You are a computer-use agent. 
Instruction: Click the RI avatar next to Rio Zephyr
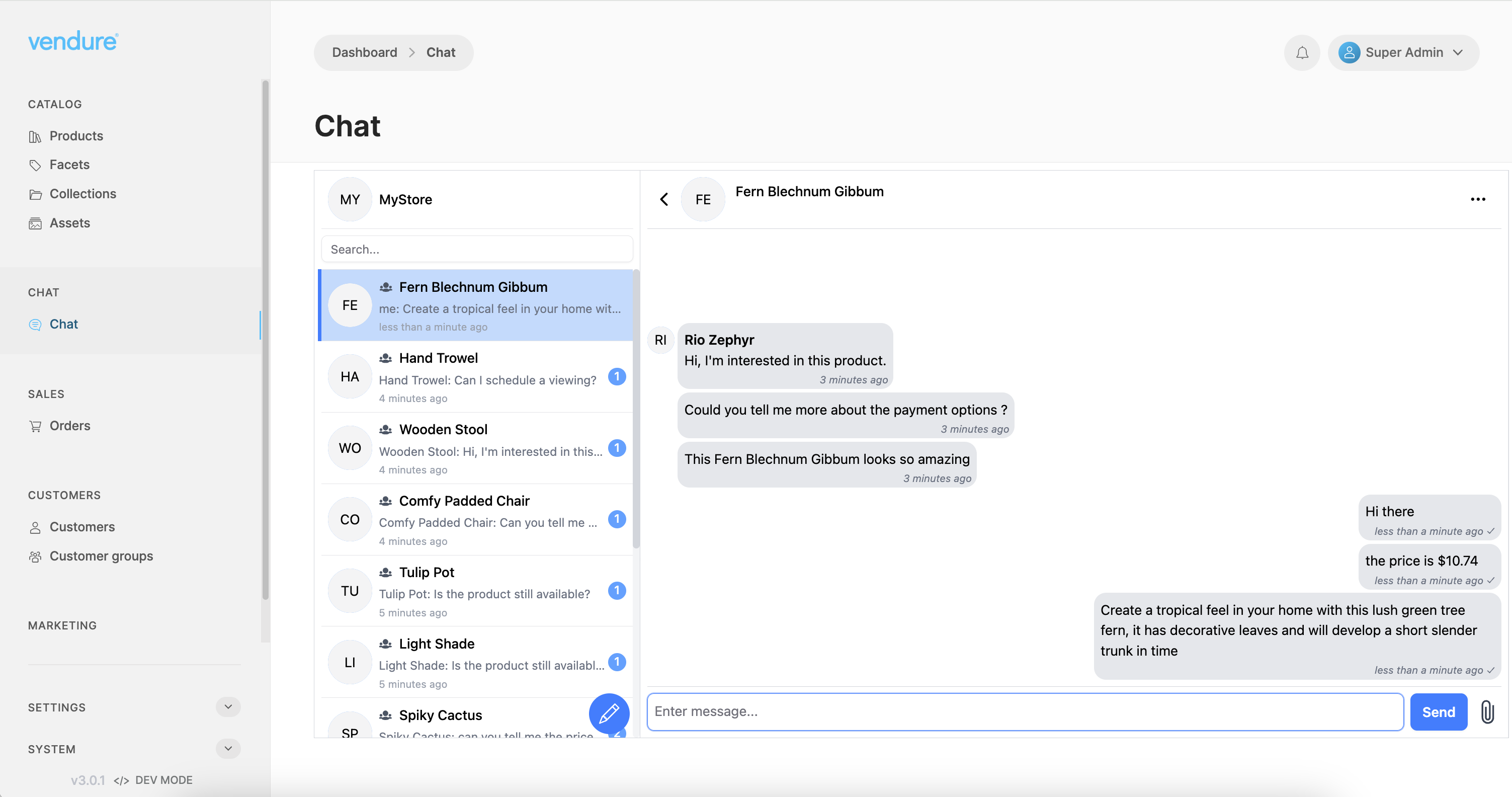(x=660, y=340)
